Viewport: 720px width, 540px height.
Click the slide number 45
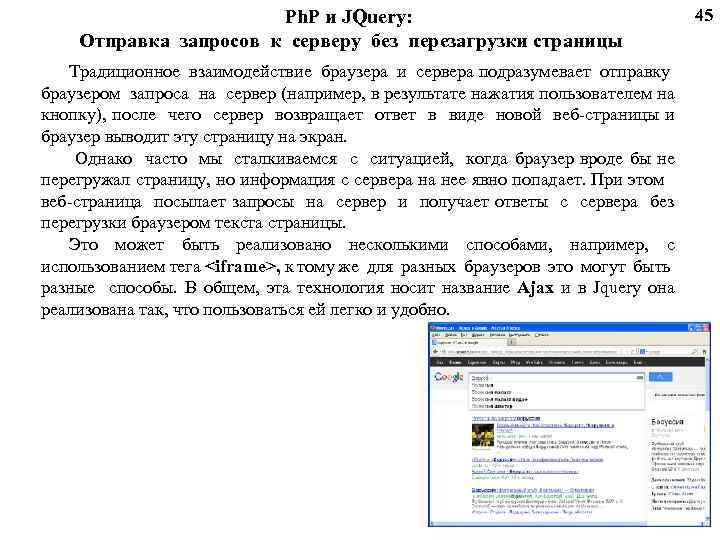point(704,16)
